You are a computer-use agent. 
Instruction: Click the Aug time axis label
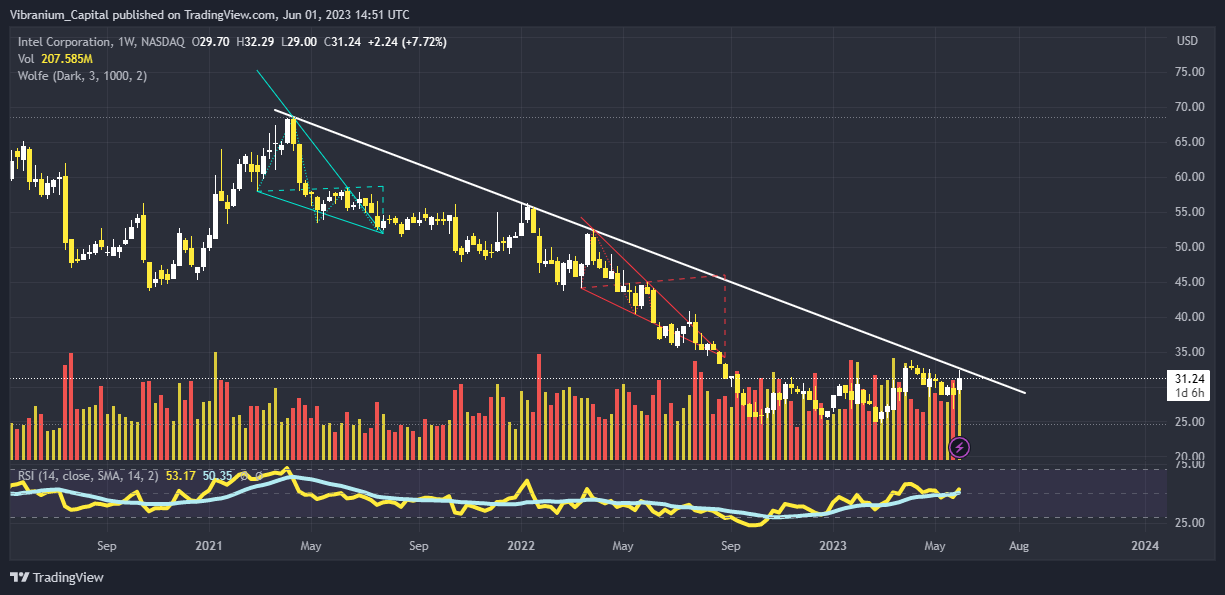coord(1018,546)
